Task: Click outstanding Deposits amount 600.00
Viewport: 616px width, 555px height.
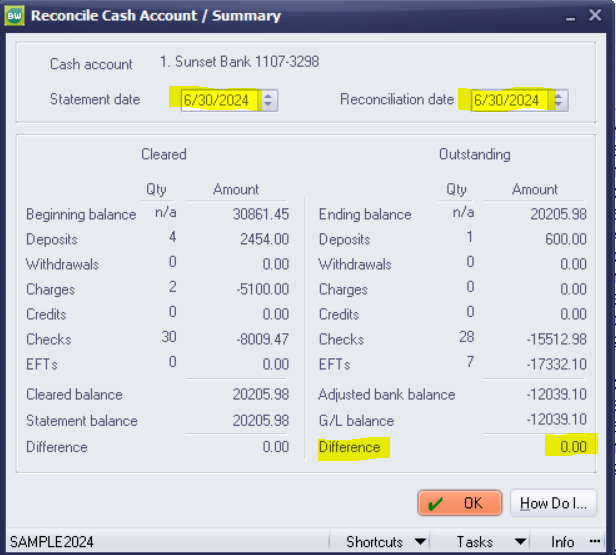Action: click(566, 239)
